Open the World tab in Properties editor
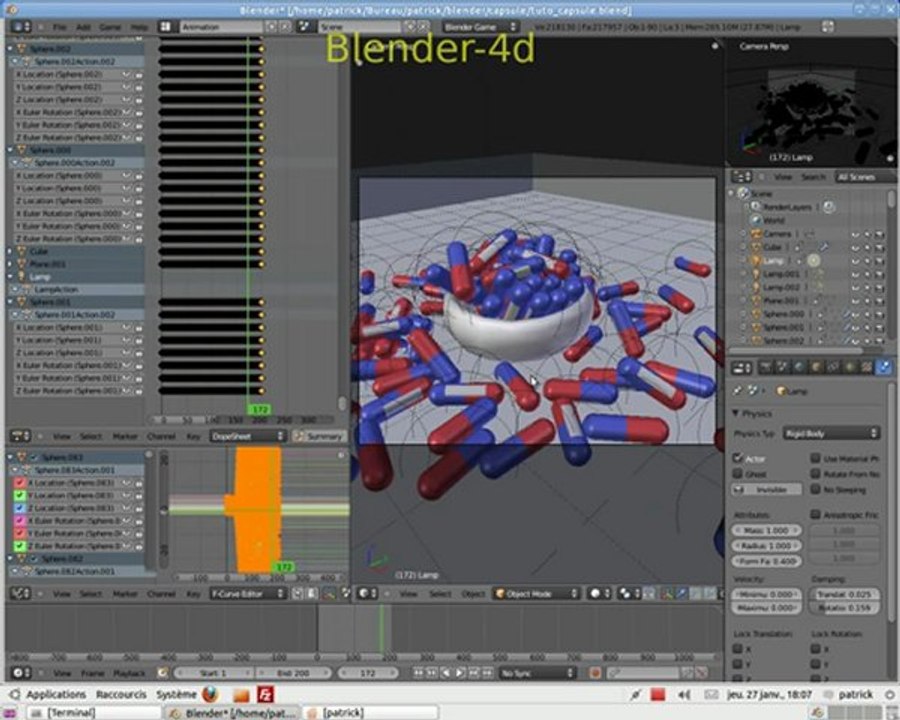The image size is (900, 720). coord(799,367)
